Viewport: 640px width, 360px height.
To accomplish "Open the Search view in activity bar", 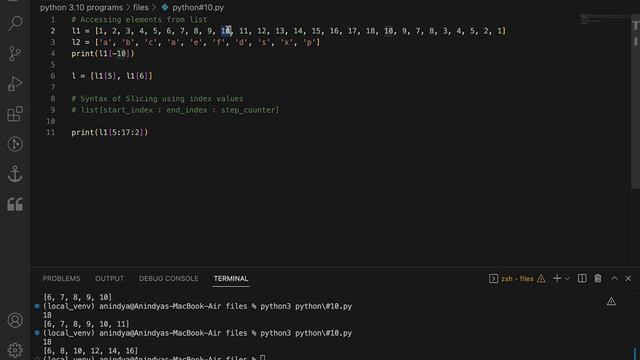I will click(15, 23).
